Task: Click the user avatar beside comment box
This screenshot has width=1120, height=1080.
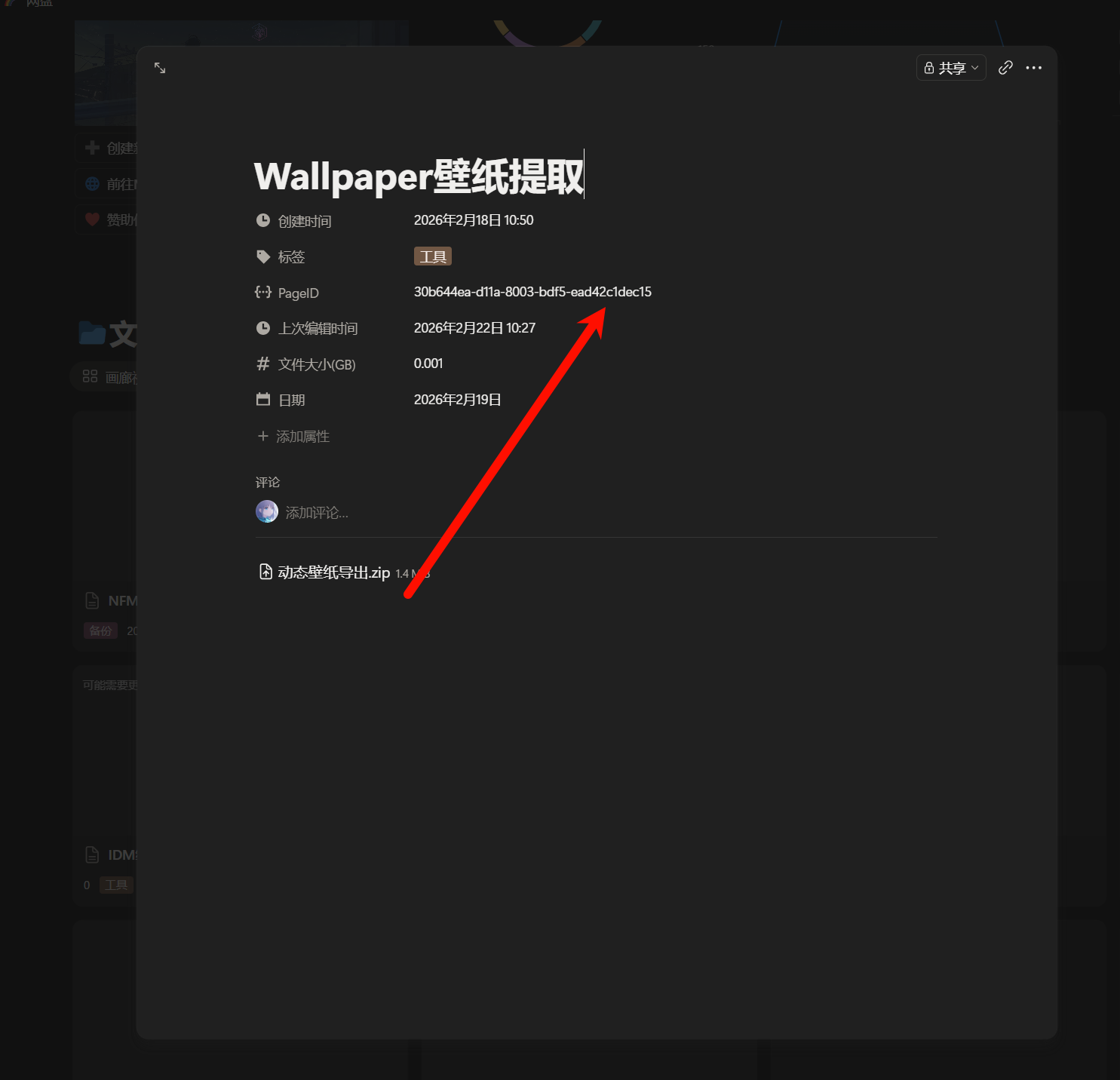Action: click(267, 512)
